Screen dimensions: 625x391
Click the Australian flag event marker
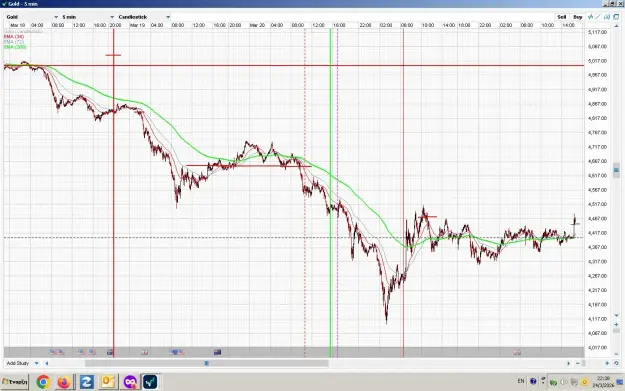point(217,352)
